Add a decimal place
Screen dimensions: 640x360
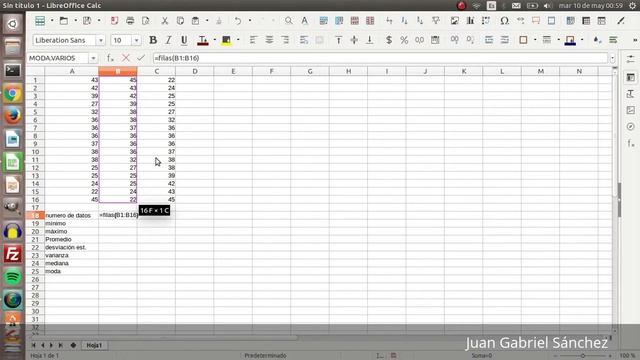tap(454, 40)
